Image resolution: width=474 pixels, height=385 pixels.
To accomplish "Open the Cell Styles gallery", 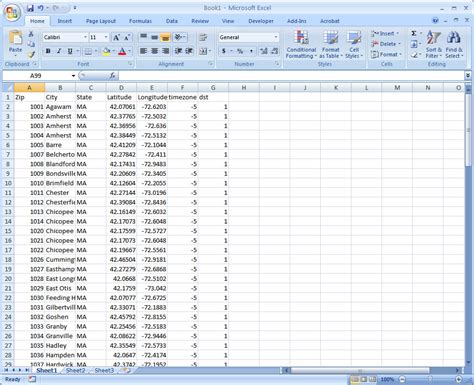I will pyautogui.click(x=354, y=44).
